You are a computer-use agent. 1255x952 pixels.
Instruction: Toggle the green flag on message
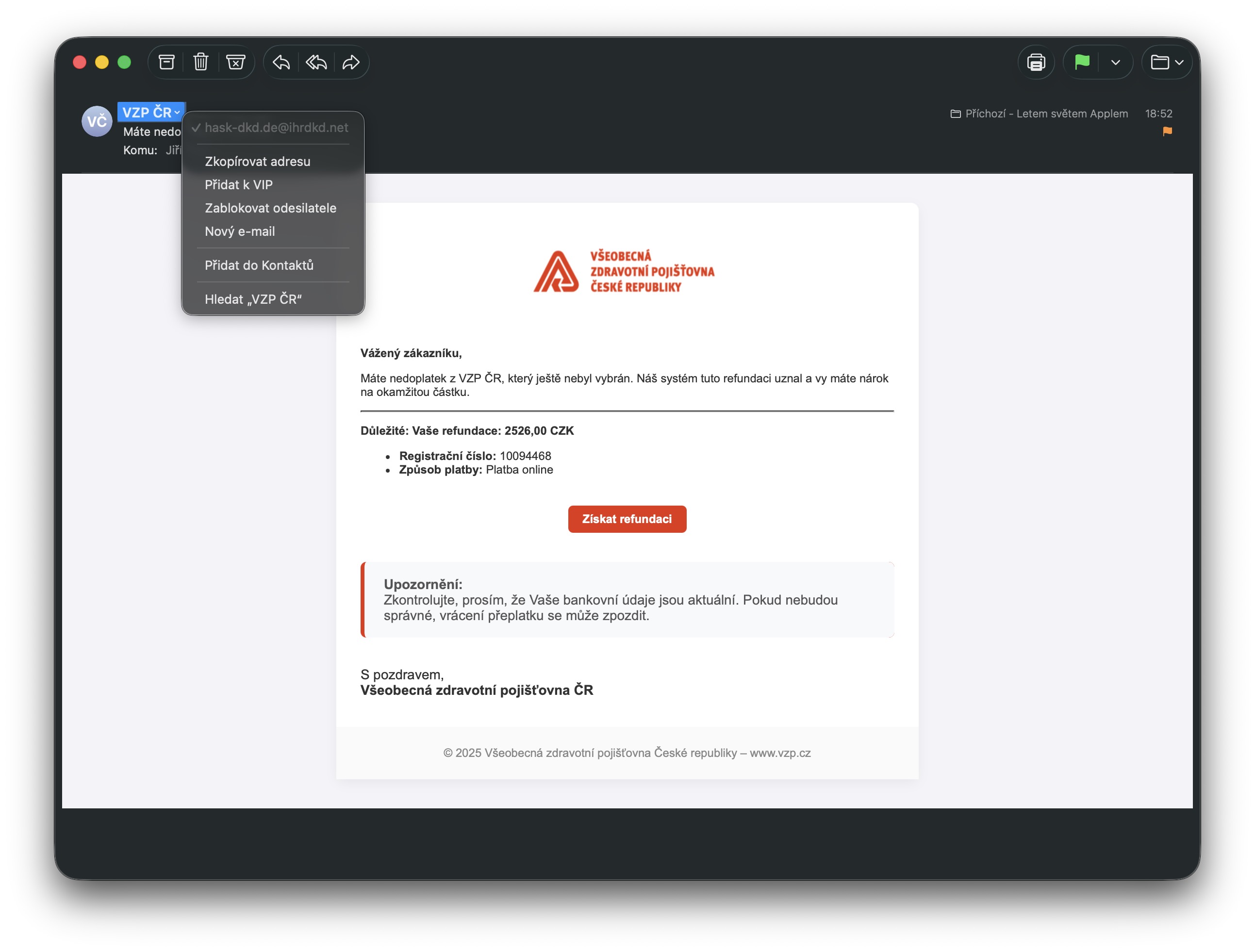[1082, 62]
